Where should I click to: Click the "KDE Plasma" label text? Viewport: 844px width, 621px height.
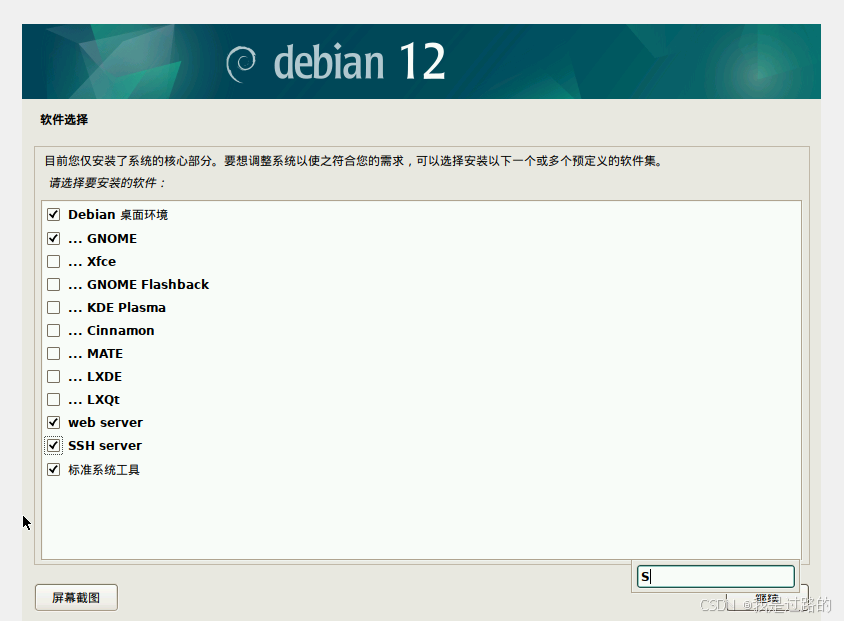(x=126, y=307)
